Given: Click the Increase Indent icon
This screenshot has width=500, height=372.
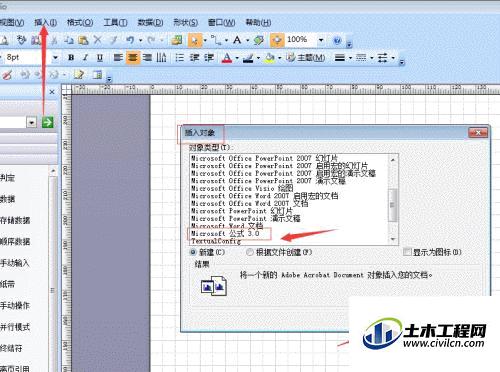Looking at the screenshot, I should coord(209,58).
